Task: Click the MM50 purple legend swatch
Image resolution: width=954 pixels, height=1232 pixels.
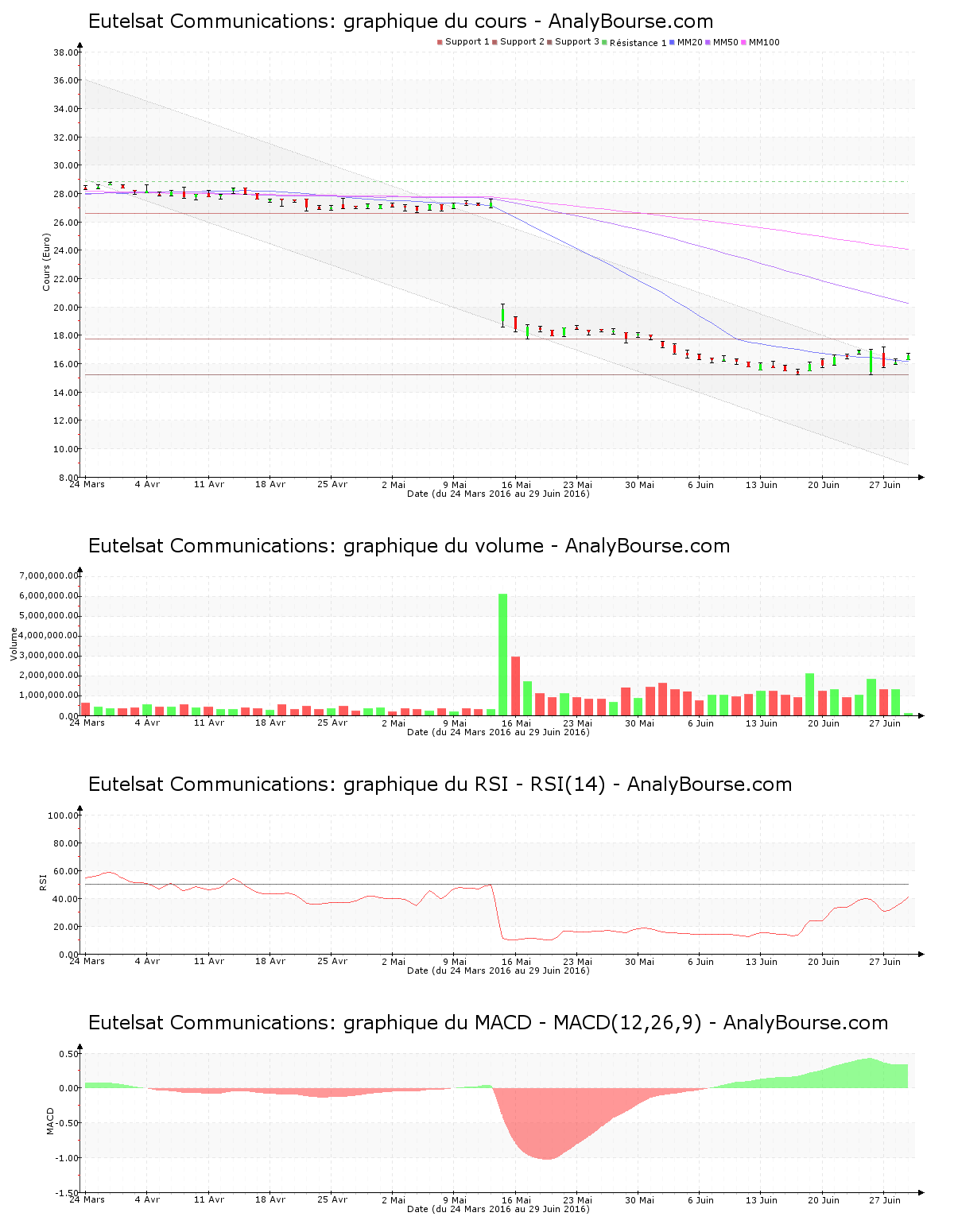Action: pyautogui.click(x=708, y=42)
